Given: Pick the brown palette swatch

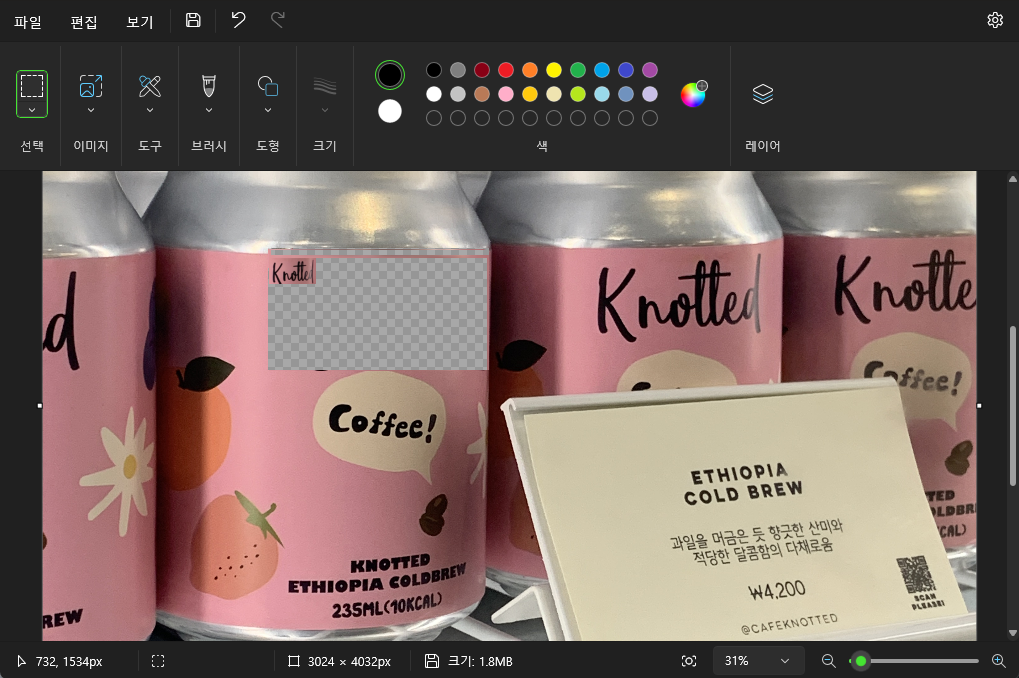Looking at the screenshot, I should pyautogui.click(x=482, y=94).
